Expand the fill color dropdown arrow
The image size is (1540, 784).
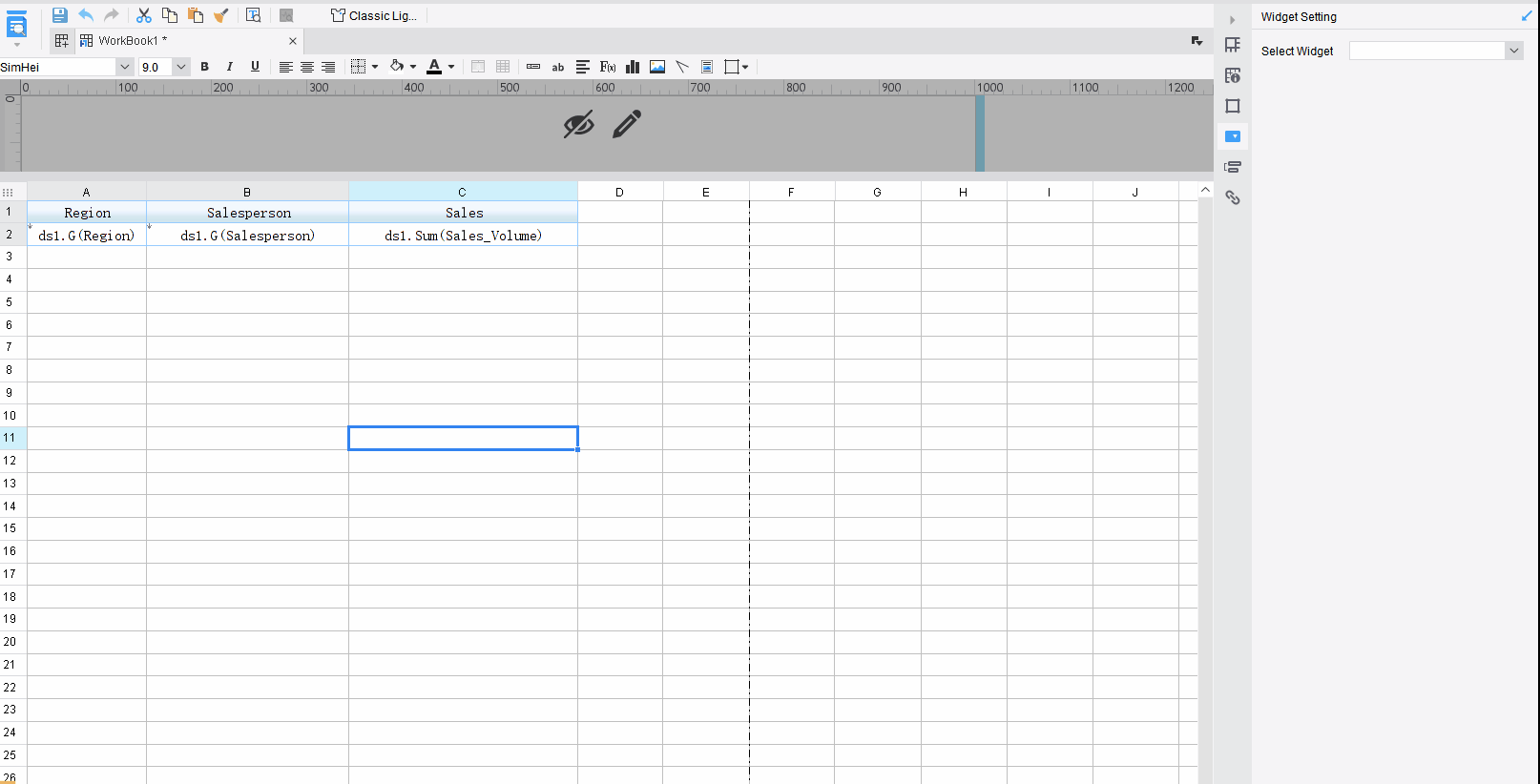click(x=413, y=67)
